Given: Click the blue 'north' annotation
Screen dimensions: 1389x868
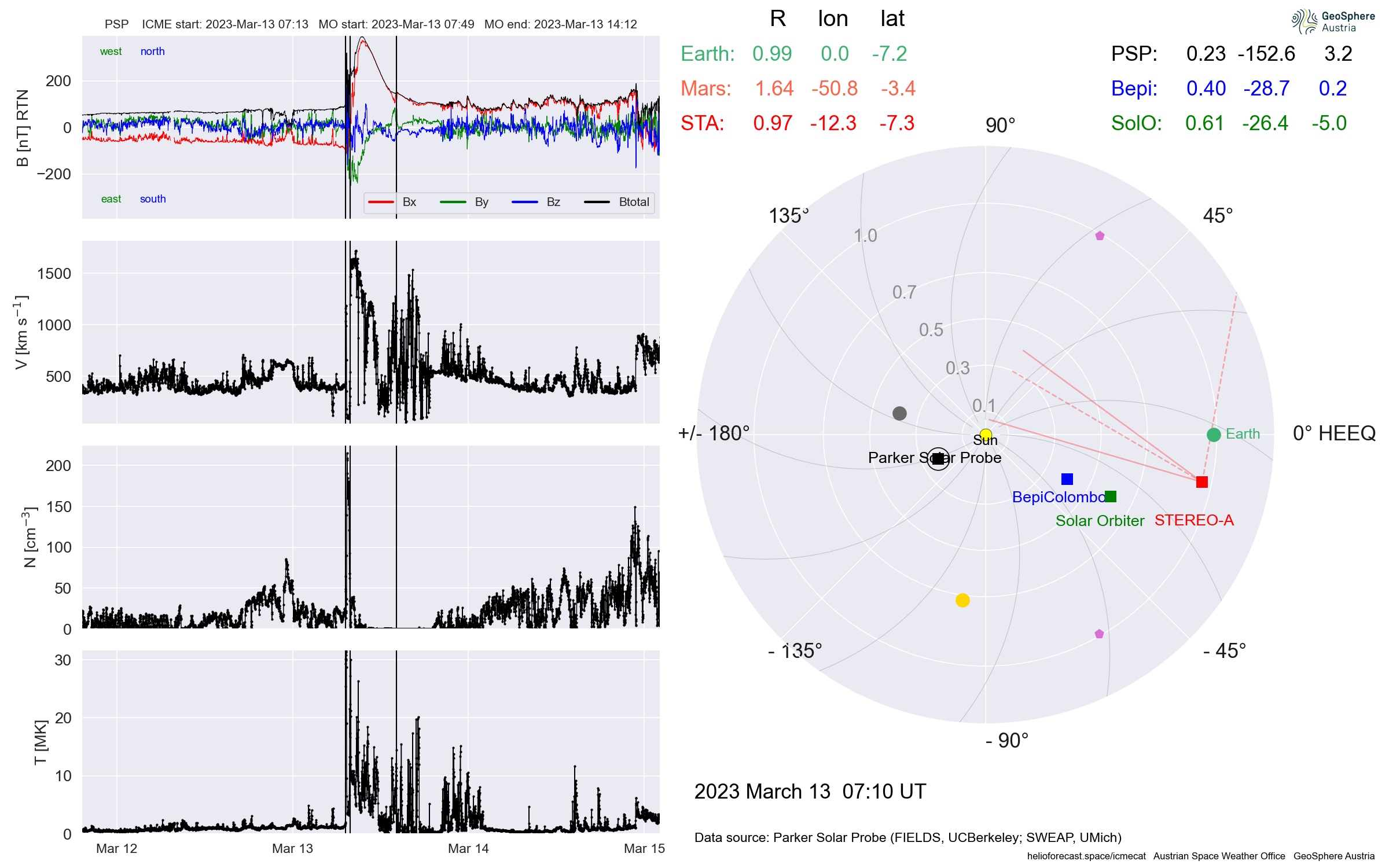Looking at the screenshot, I should click(x=152, y=52).
